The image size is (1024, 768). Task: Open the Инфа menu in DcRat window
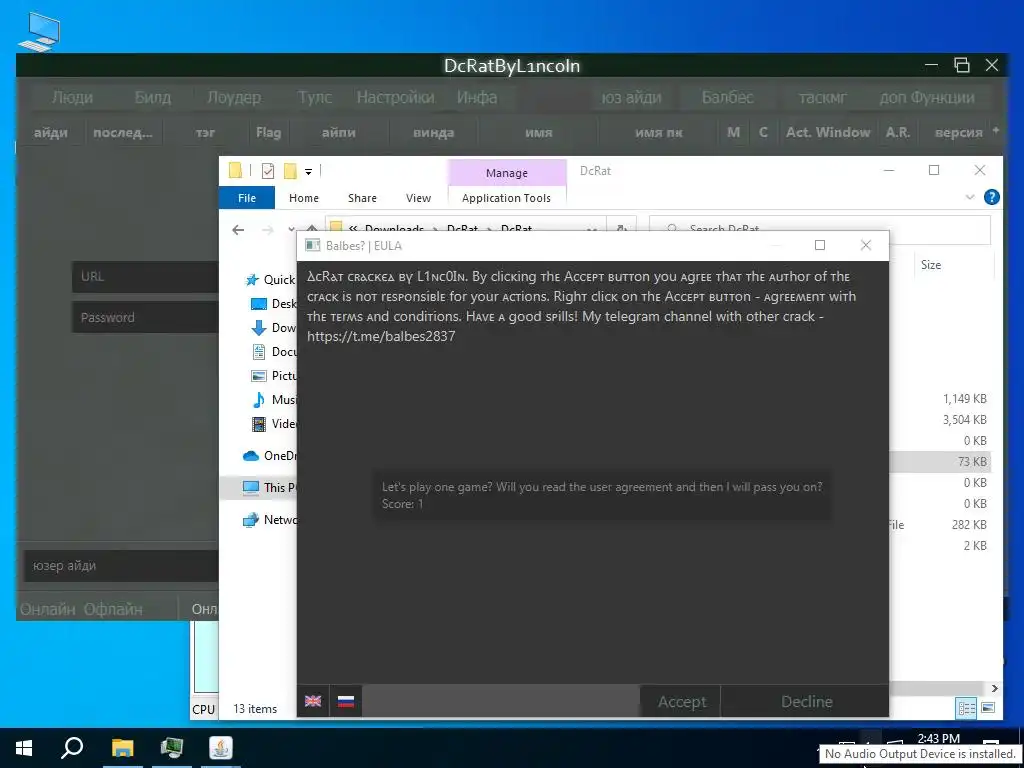pyautogui.click(x=477, y=97)
